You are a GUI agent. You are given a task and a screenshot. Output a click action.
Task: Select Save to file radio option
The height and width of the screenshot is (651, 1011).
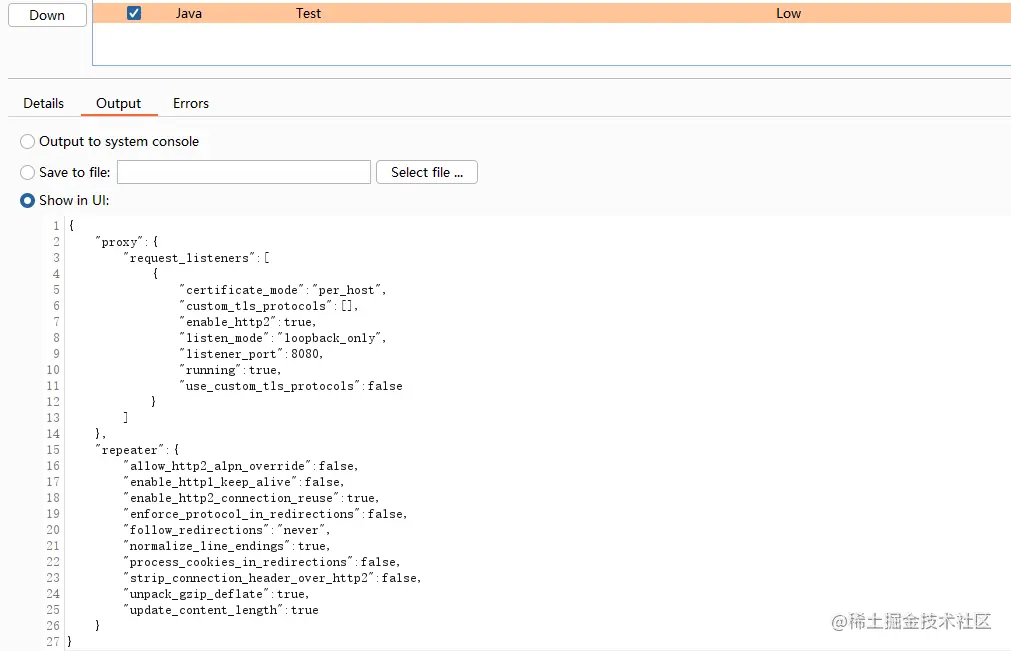pos(27,172)
